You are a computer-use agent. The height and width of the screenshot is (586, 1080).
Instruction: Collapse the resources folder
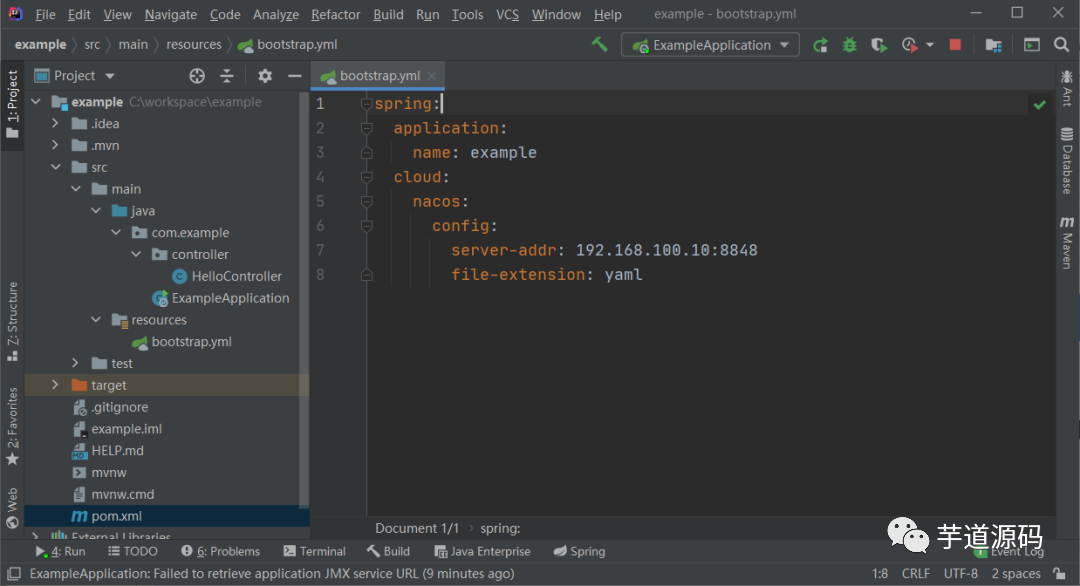(96, 320)
